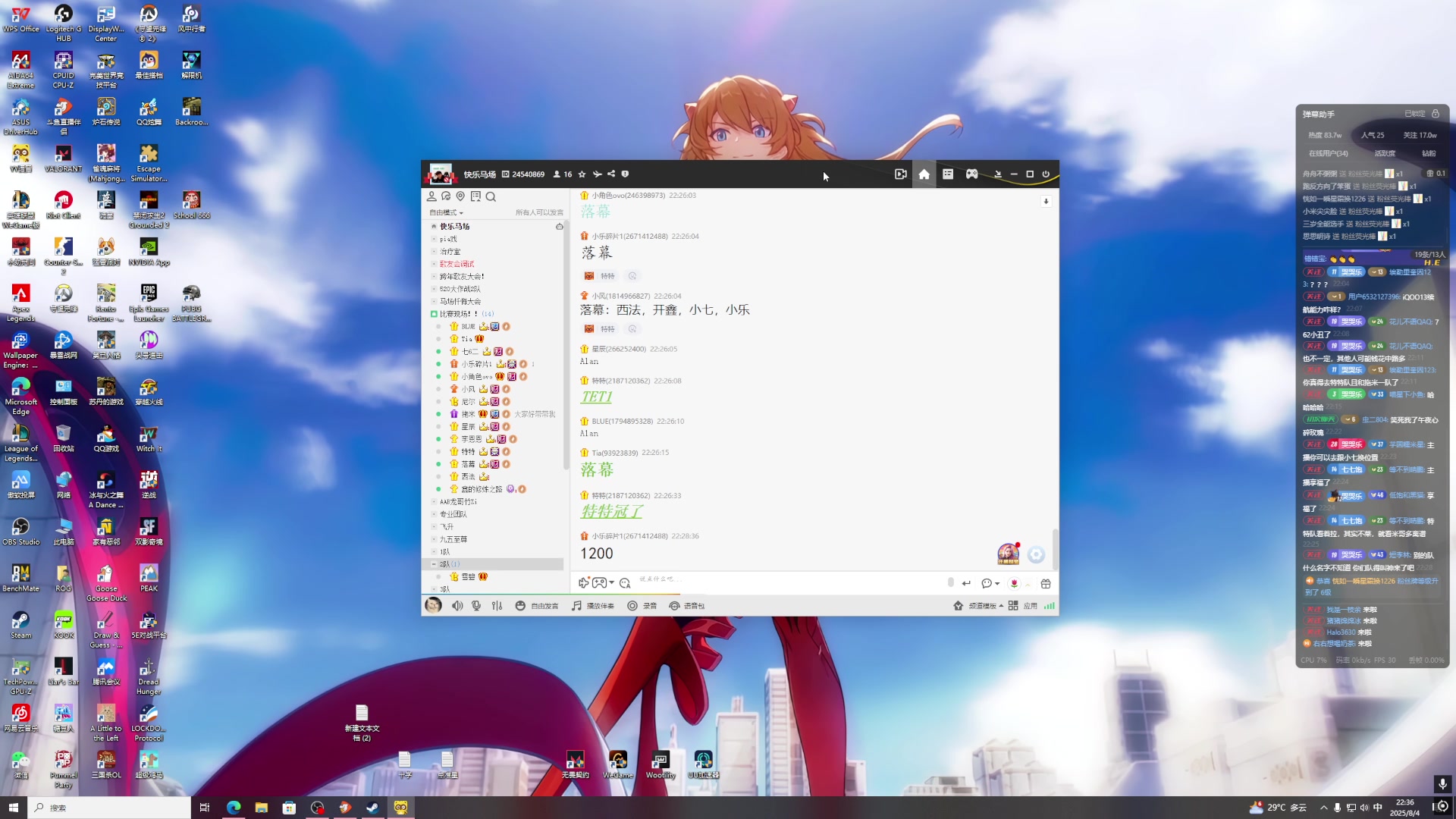Image resolution: width=1456 pixels, height=819 pixels.
Task: Open Steam from Windows taskbar
Action: coord(373,808)
